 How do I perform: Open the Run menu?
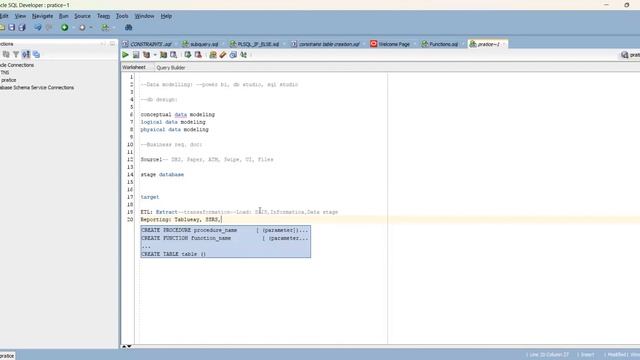(x=64, y=16)
